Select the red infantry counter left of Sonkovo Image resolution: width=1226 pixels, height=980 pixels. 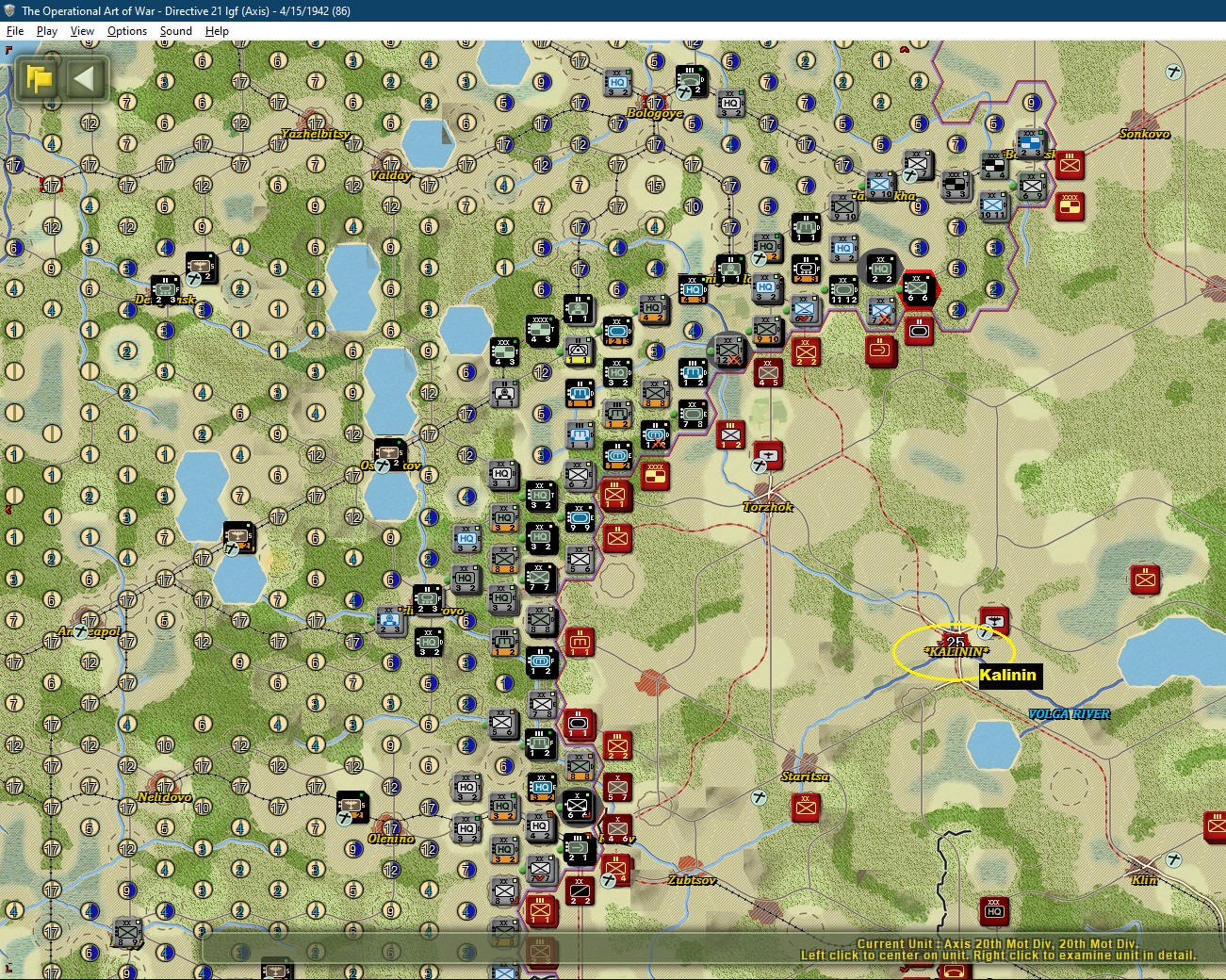point(1070,165)
